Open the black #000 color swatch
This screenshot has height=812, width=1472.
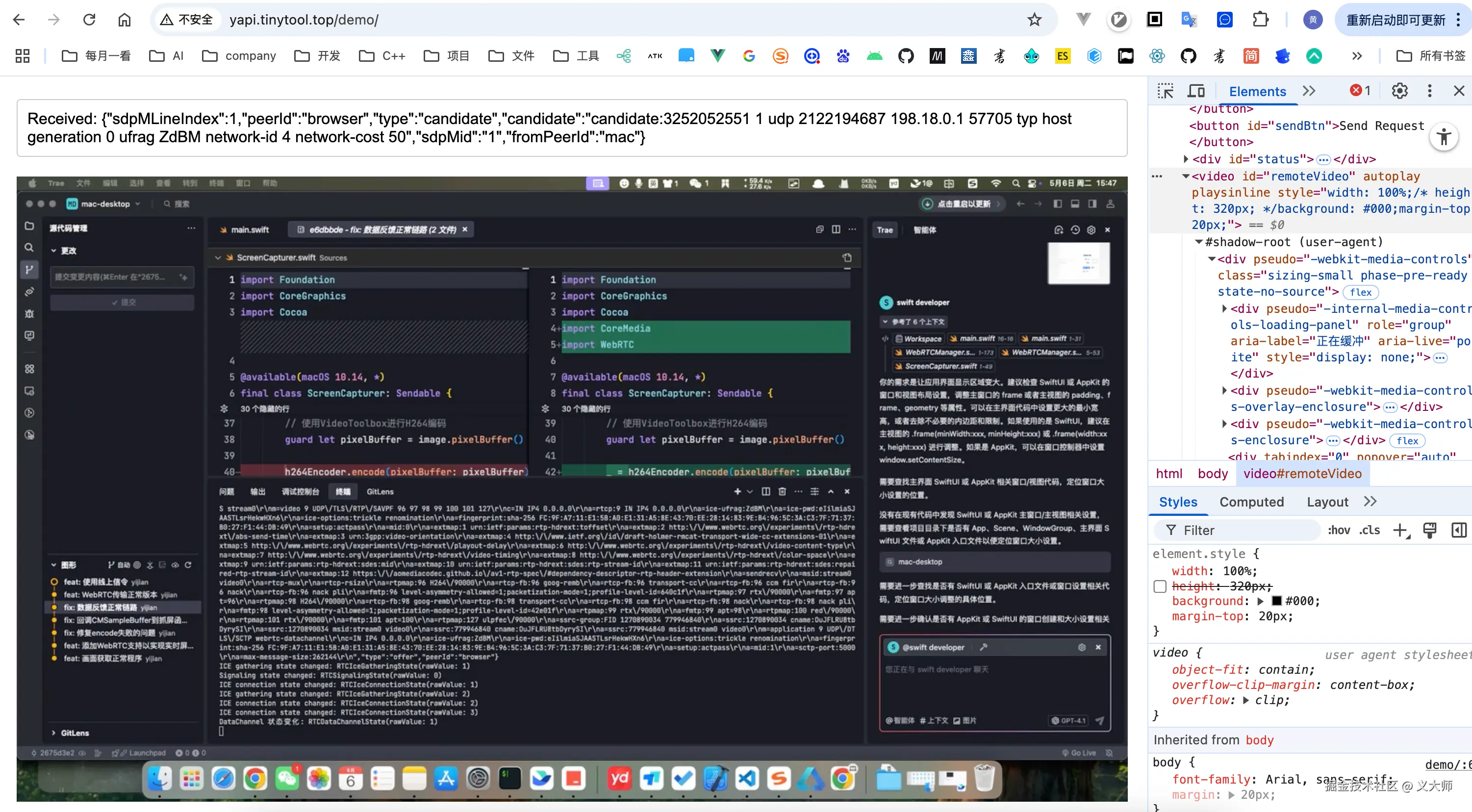point(1277,601)
